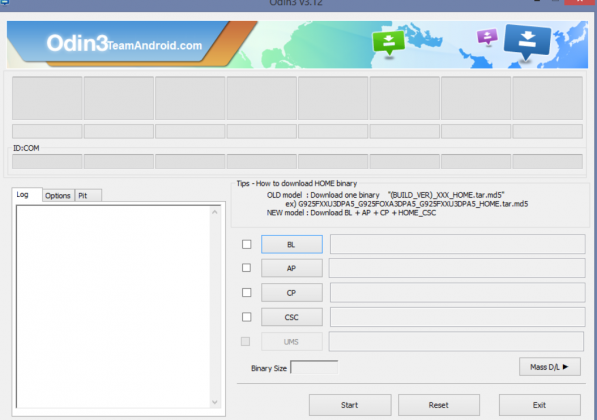Click the BL file path field
This screenshot has width=597, height=420.
(457, 244)
